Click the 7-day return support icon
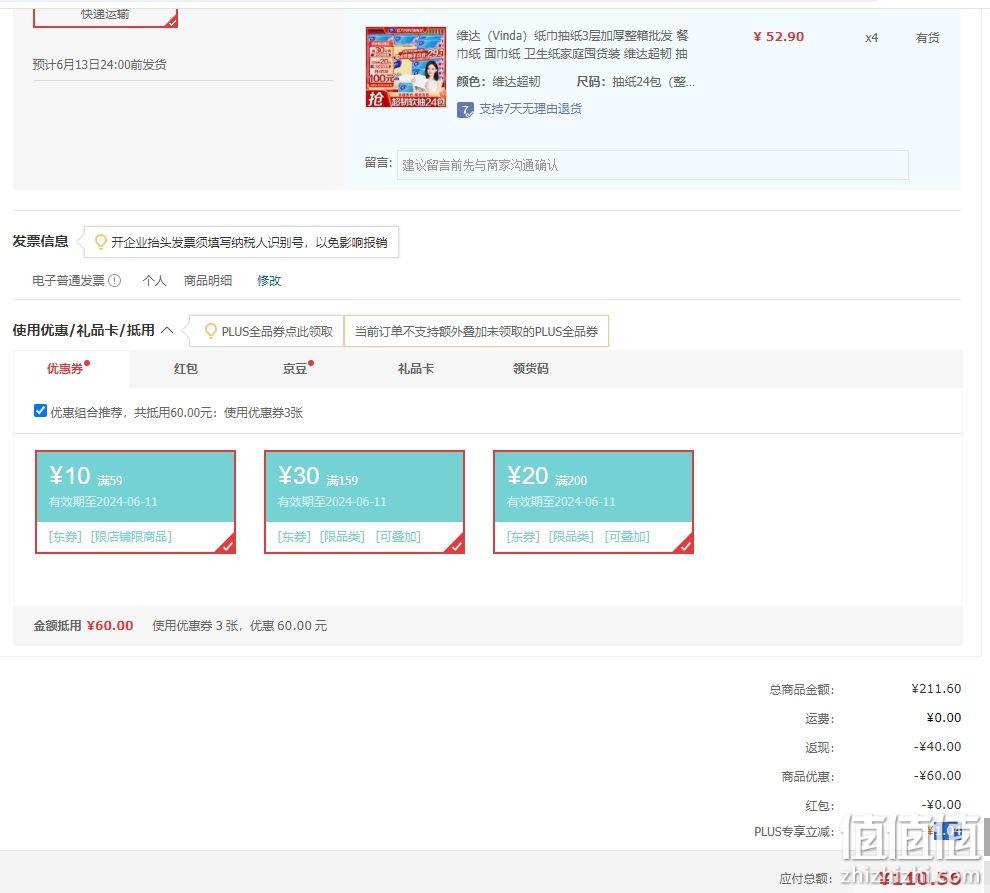The image size is (990, 893). (x=465, y=110)
